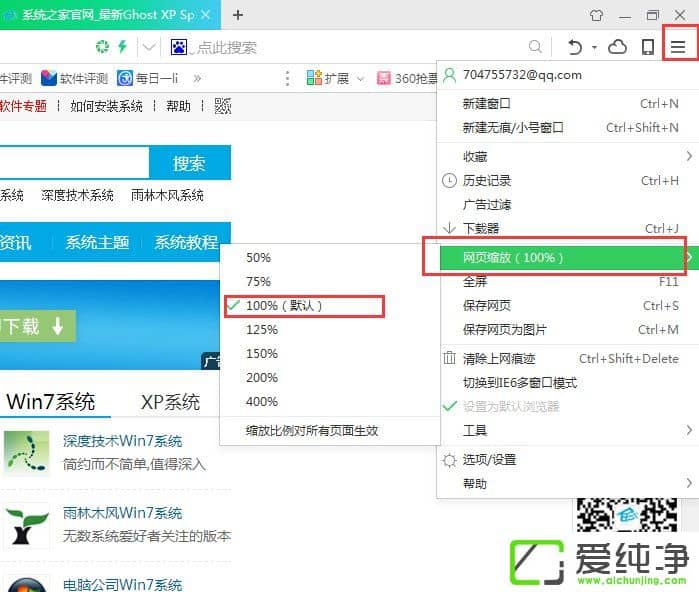The image size is (699, 592).
Task: Click the Baidu paw search engine icon
Action: 179,47
